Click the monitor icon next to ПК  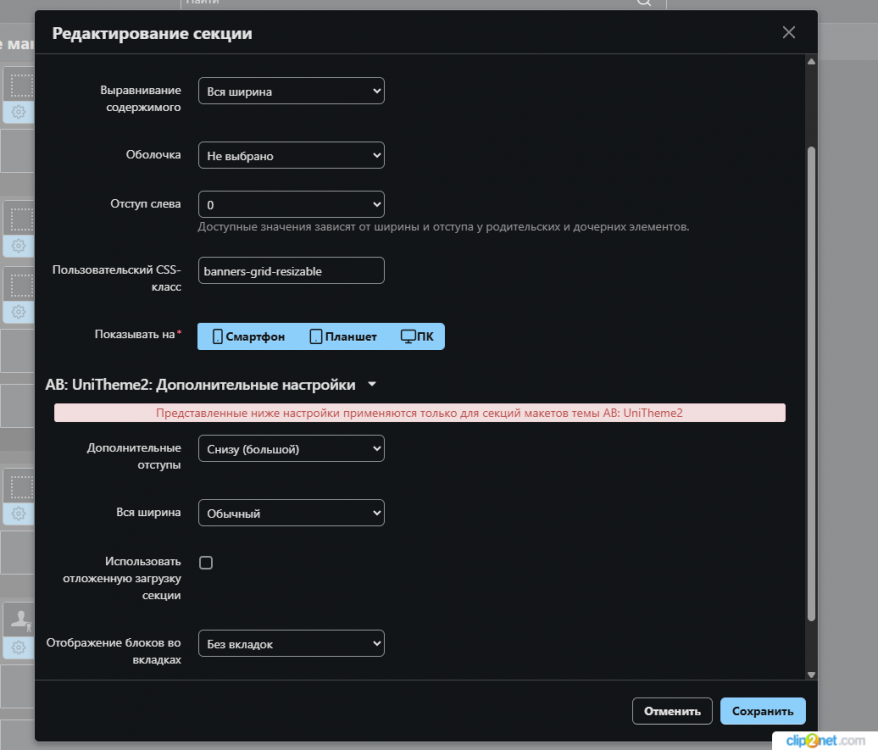tap(408, 337)
